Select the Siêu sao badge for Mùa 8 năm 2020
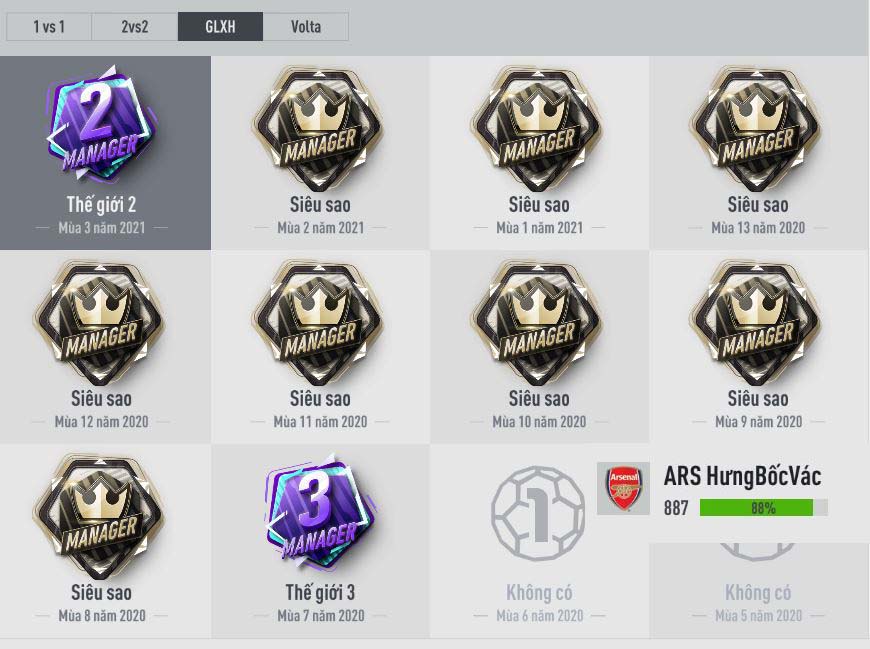 click(x=100, y=517)
